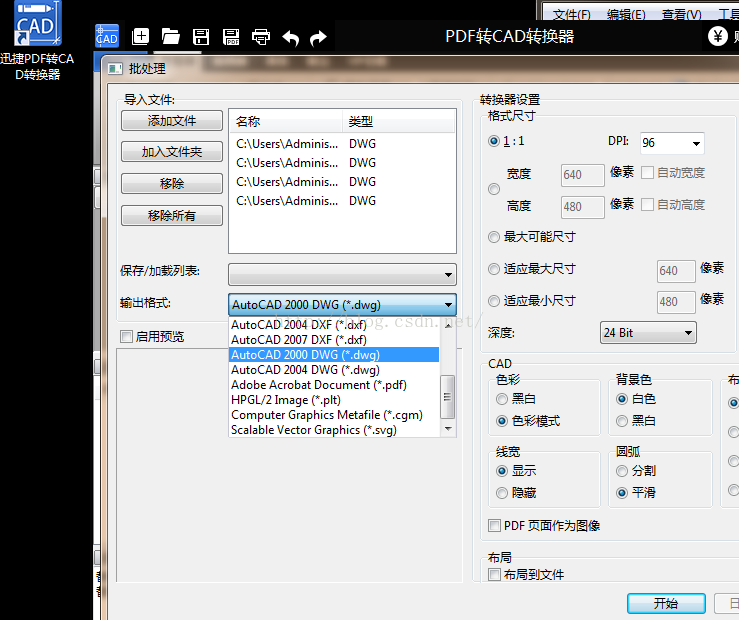Select the 宽度/高度 custom size radio button
The image size is (739, 620).
(x=494, y=189)
